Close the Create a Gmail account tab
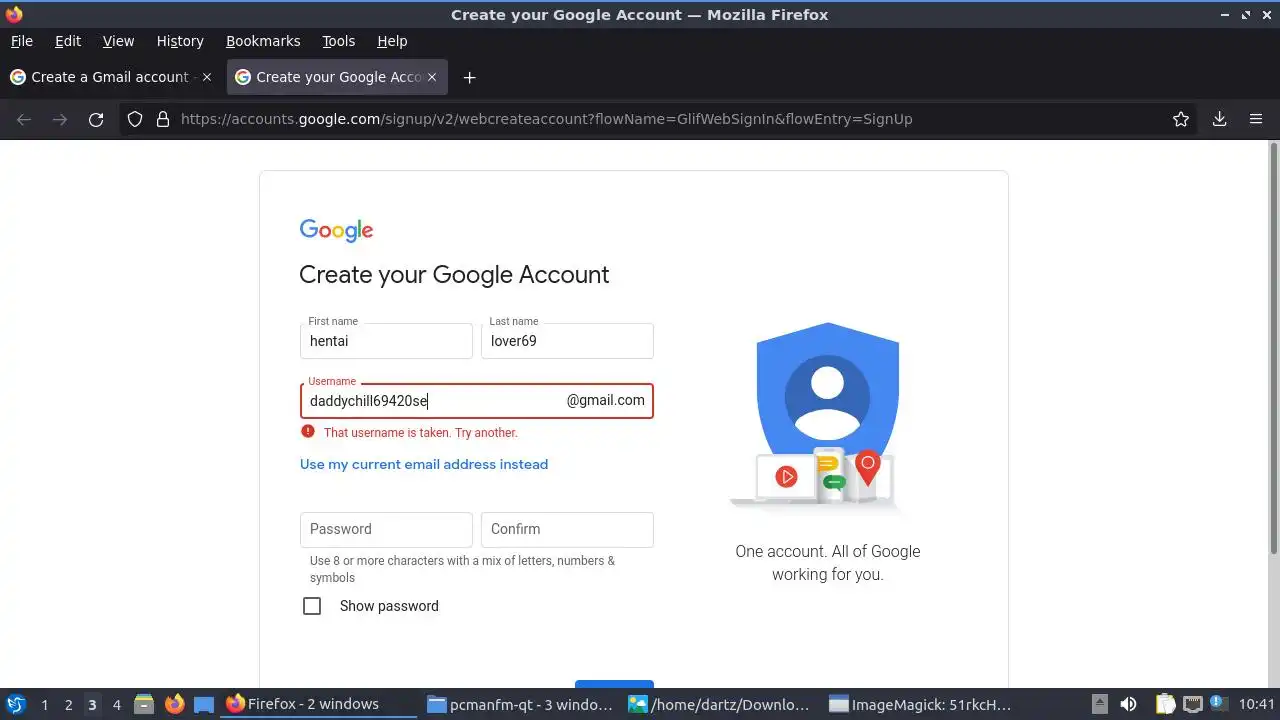The width and height of the screenshot is (1280, 720). tap(207, 77)
